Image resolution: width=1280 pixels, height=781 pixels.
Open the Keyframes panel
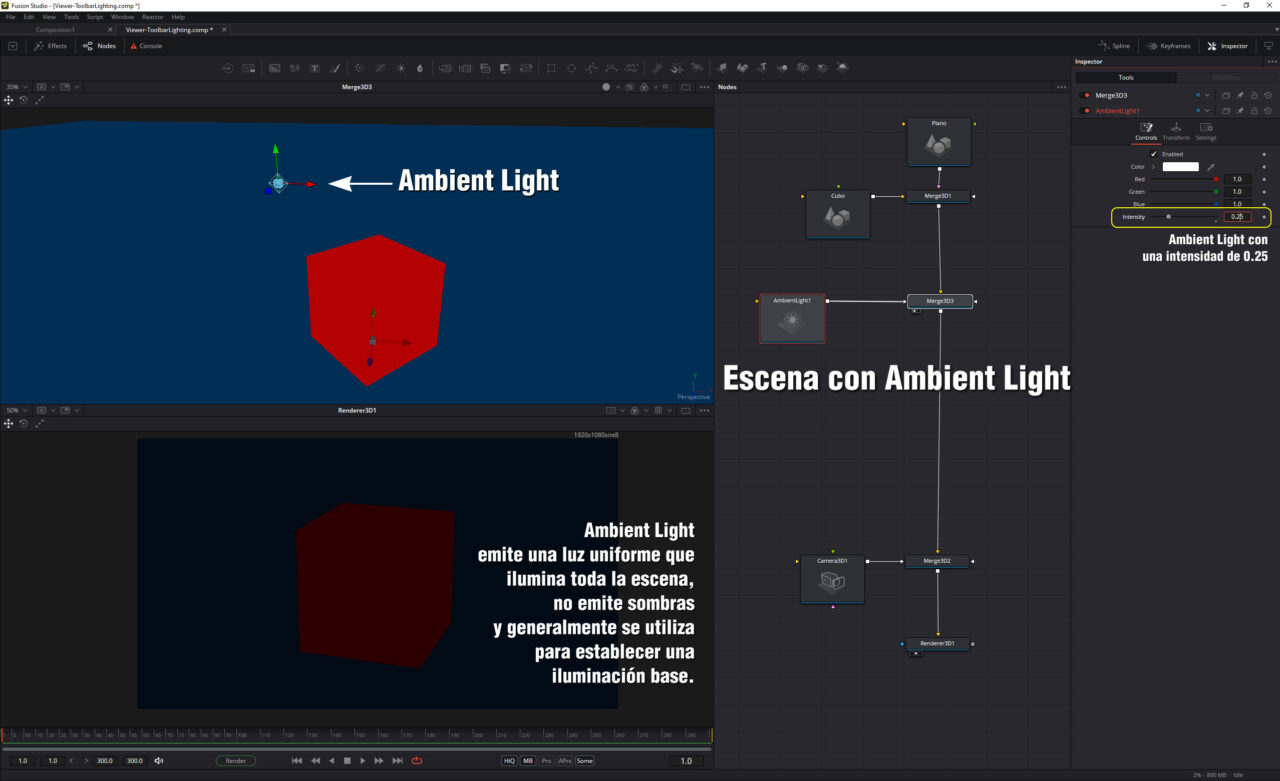tap(1168, 46)
